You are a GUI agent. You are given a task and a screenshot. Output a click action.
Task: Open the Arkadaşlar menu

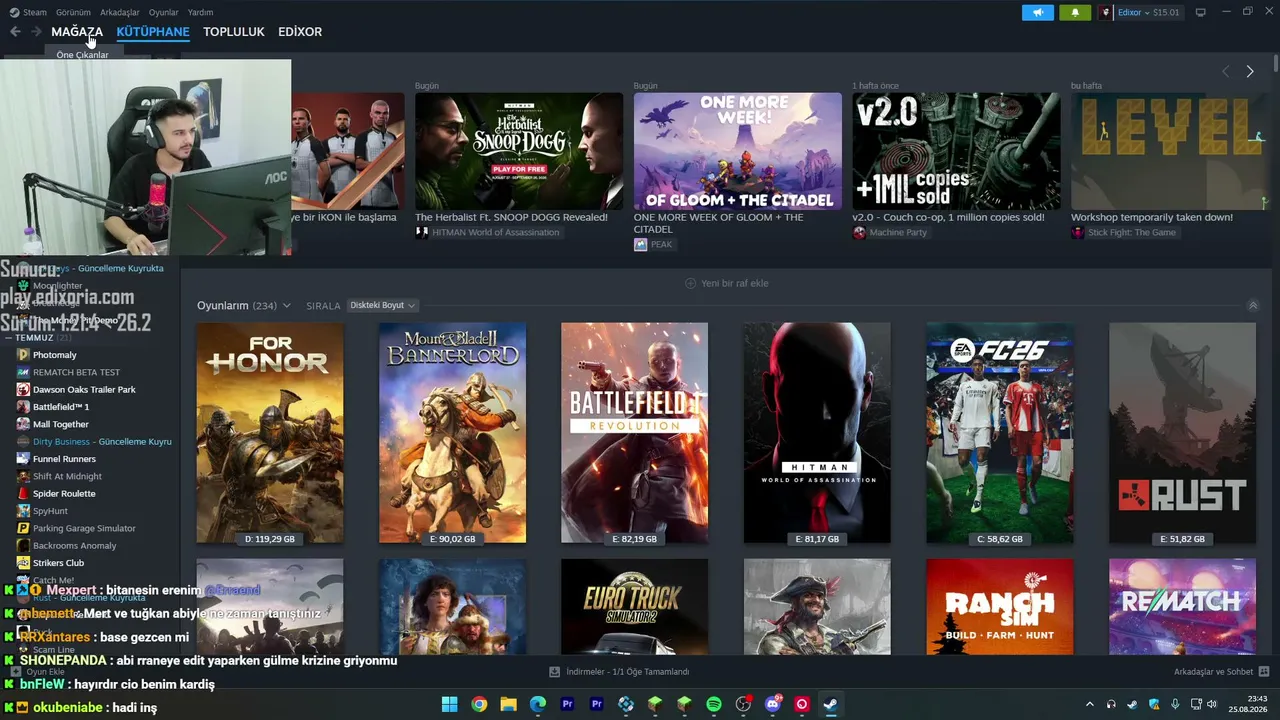120,12
